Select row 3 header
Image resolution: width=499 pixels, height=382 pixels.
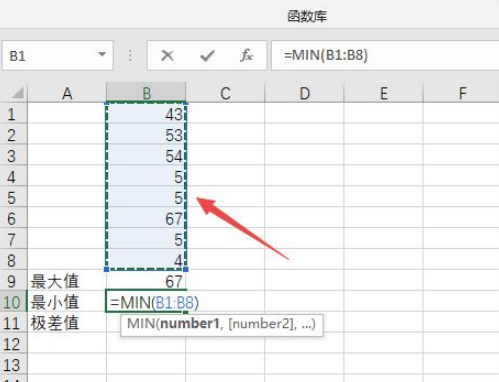[13, 155]
